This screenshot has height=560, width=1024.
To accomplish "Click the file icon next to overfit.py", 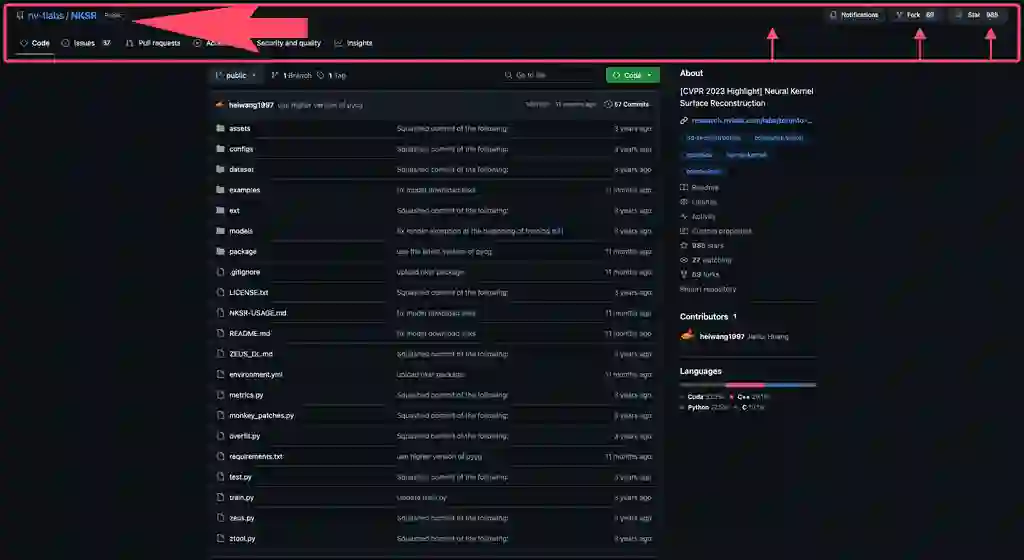I will (x=220, y=436).
